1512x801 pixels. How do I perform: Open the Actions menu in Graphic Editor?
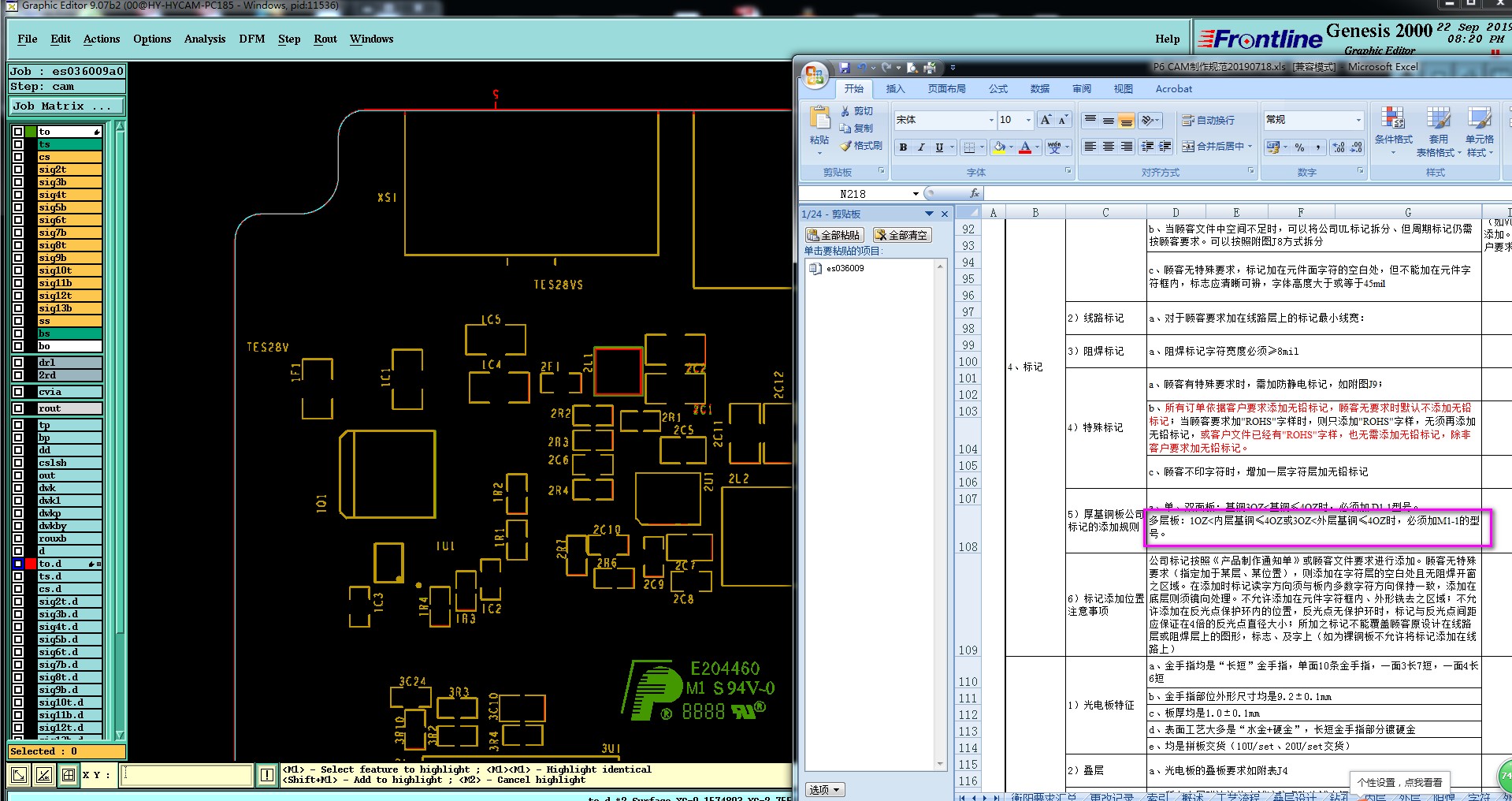tap(102, 39)
